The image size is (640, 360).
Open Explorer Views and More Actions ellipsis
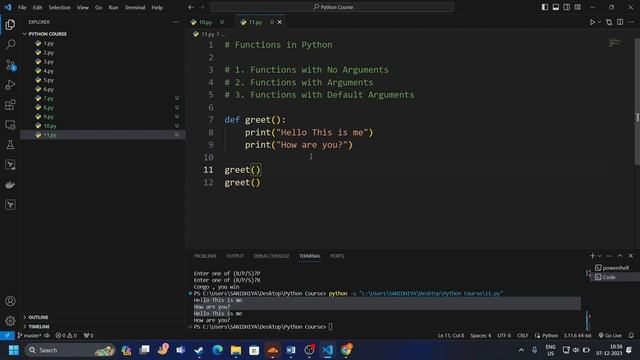pos(176,22)
